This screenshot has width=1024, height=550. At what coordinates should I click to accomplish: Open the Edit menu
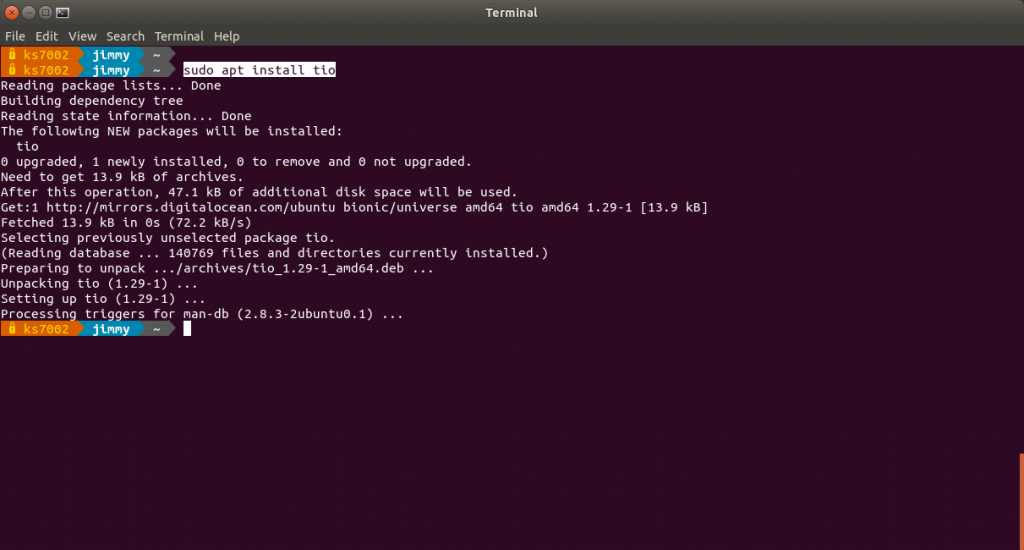(x=46, y=36)
